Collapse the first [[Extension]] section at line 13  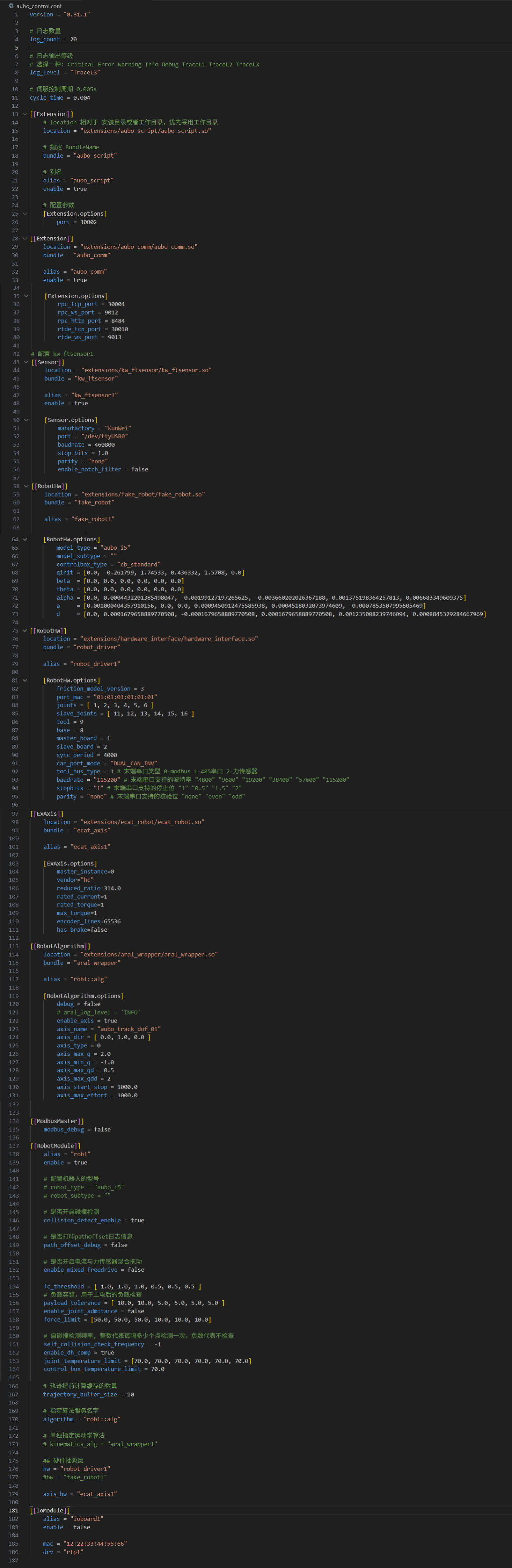pyautogui.click(x=25, y=114)
